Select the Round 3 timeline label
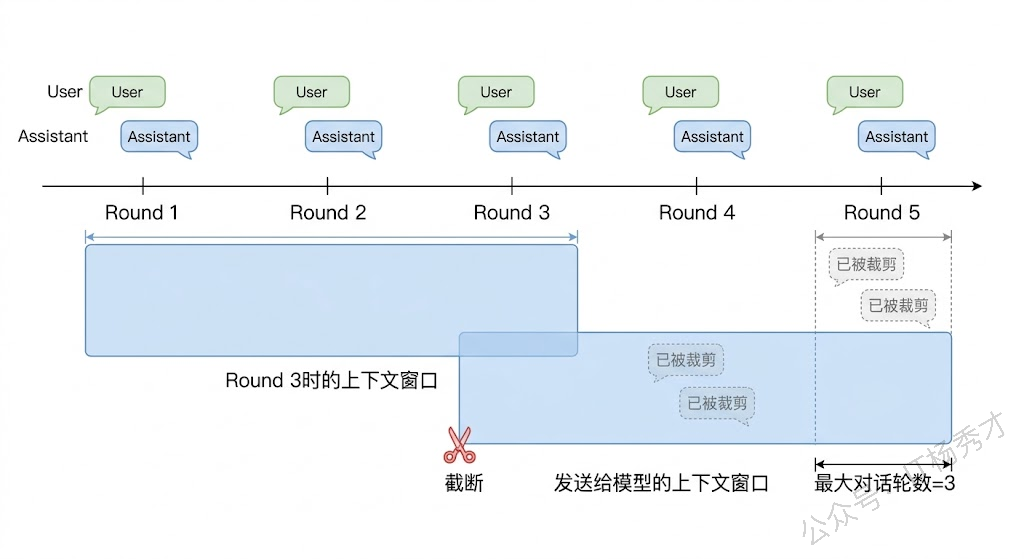This screenshot has height=559, width=1024. (511, 213)
